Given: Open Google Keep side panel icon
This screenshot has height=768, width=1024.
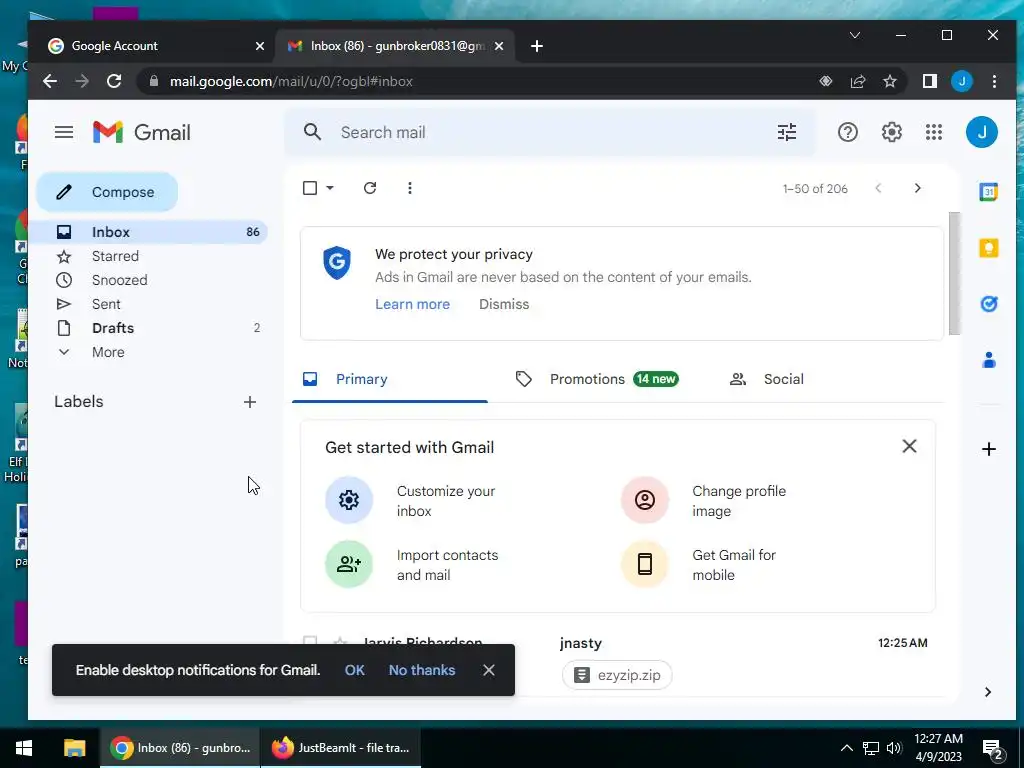Looking at the screenshot, I should click(989, 248).
